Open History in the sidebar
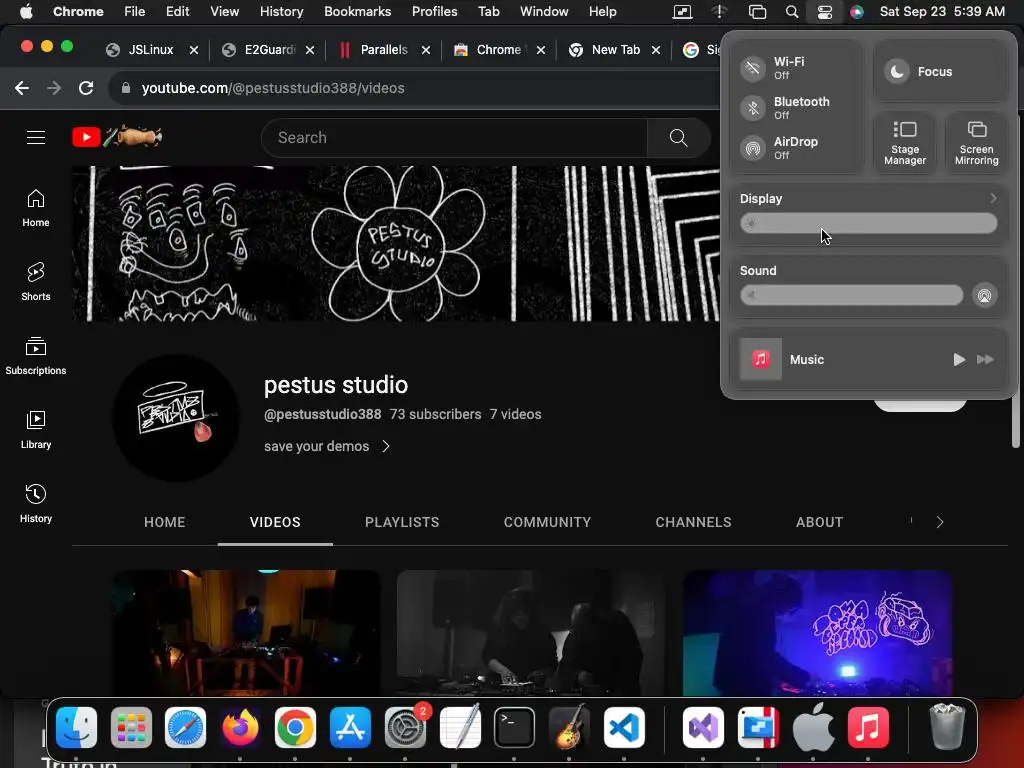Screen dimensions: 1024x768 tap(36, 504)
